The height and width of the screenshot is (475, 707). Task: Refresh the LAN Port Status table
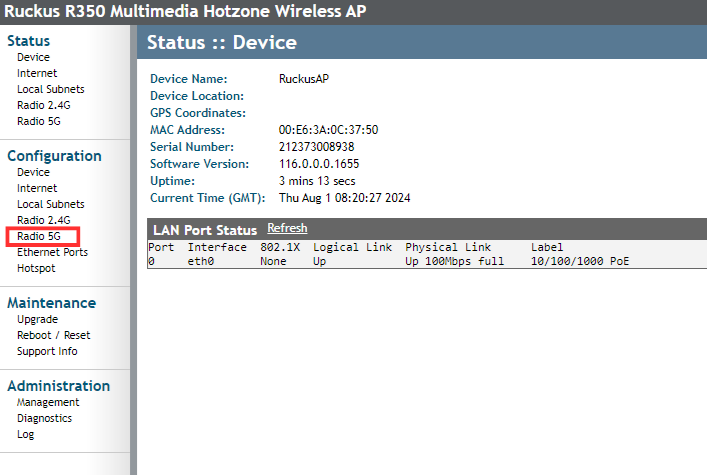pos(287,229)
